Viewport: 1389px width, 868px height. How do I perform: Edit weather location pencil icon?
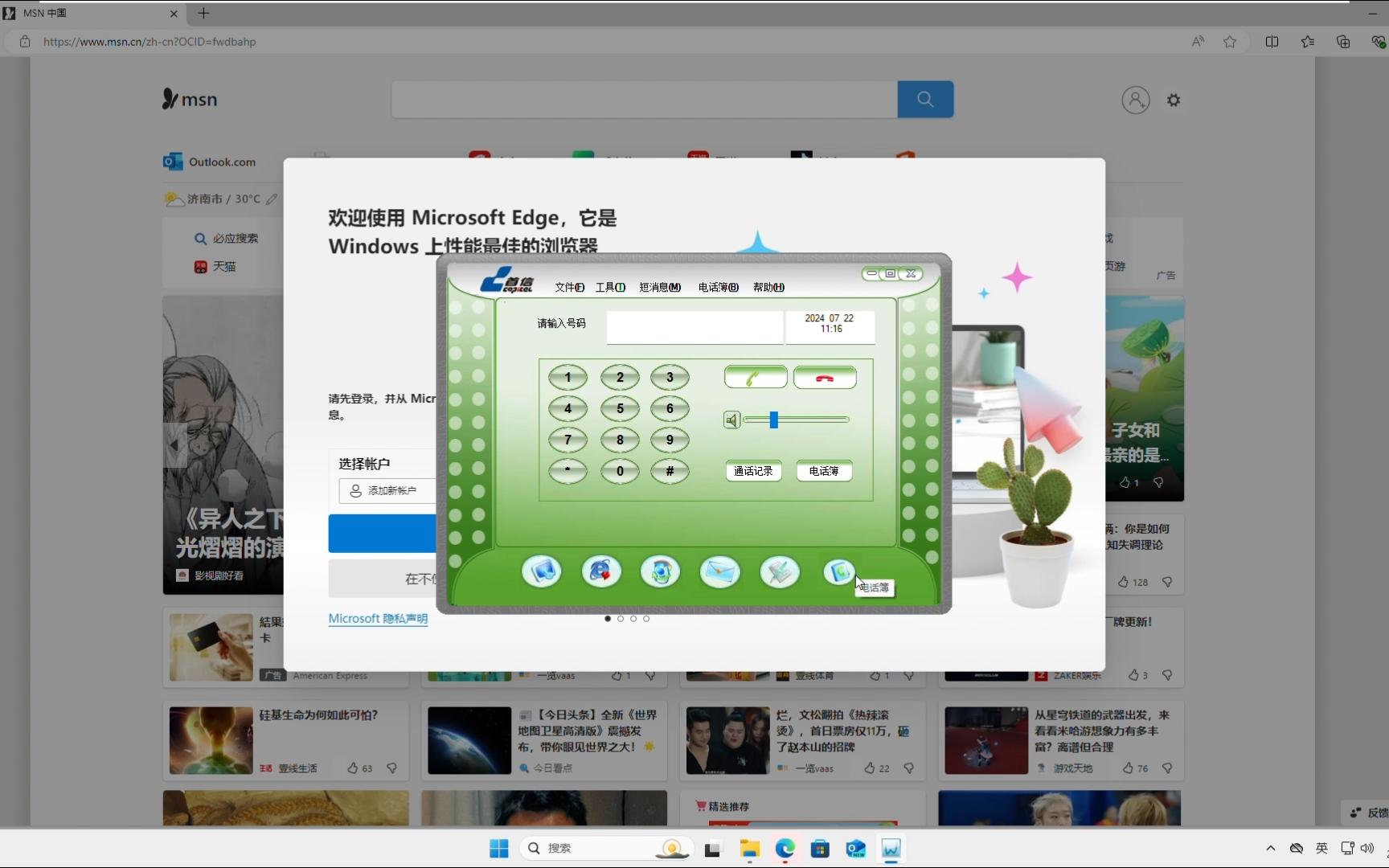click(x=272, y=199)
